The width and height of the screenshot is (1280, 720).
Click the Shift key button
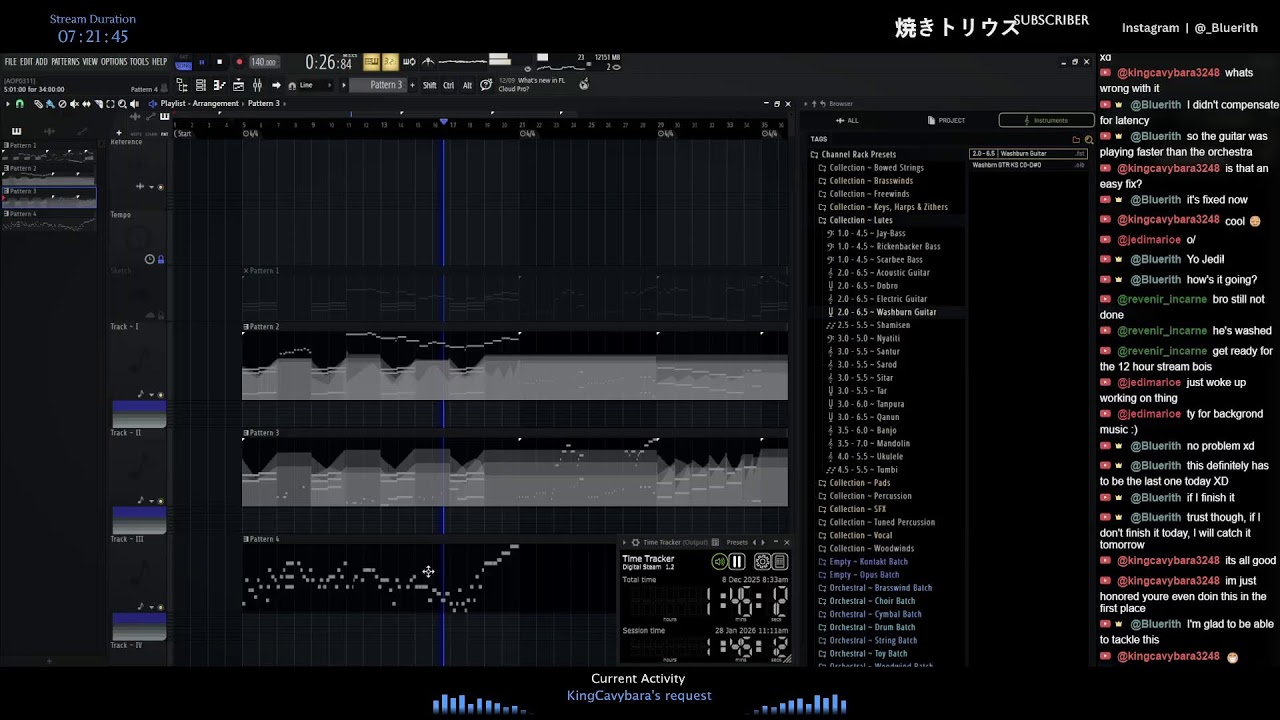click(x=429, y=85)
